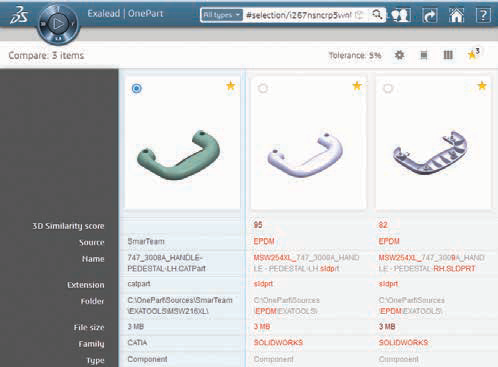
Task: Toggle favorite star on RH pedestal card
Action: tap(482, 86)
